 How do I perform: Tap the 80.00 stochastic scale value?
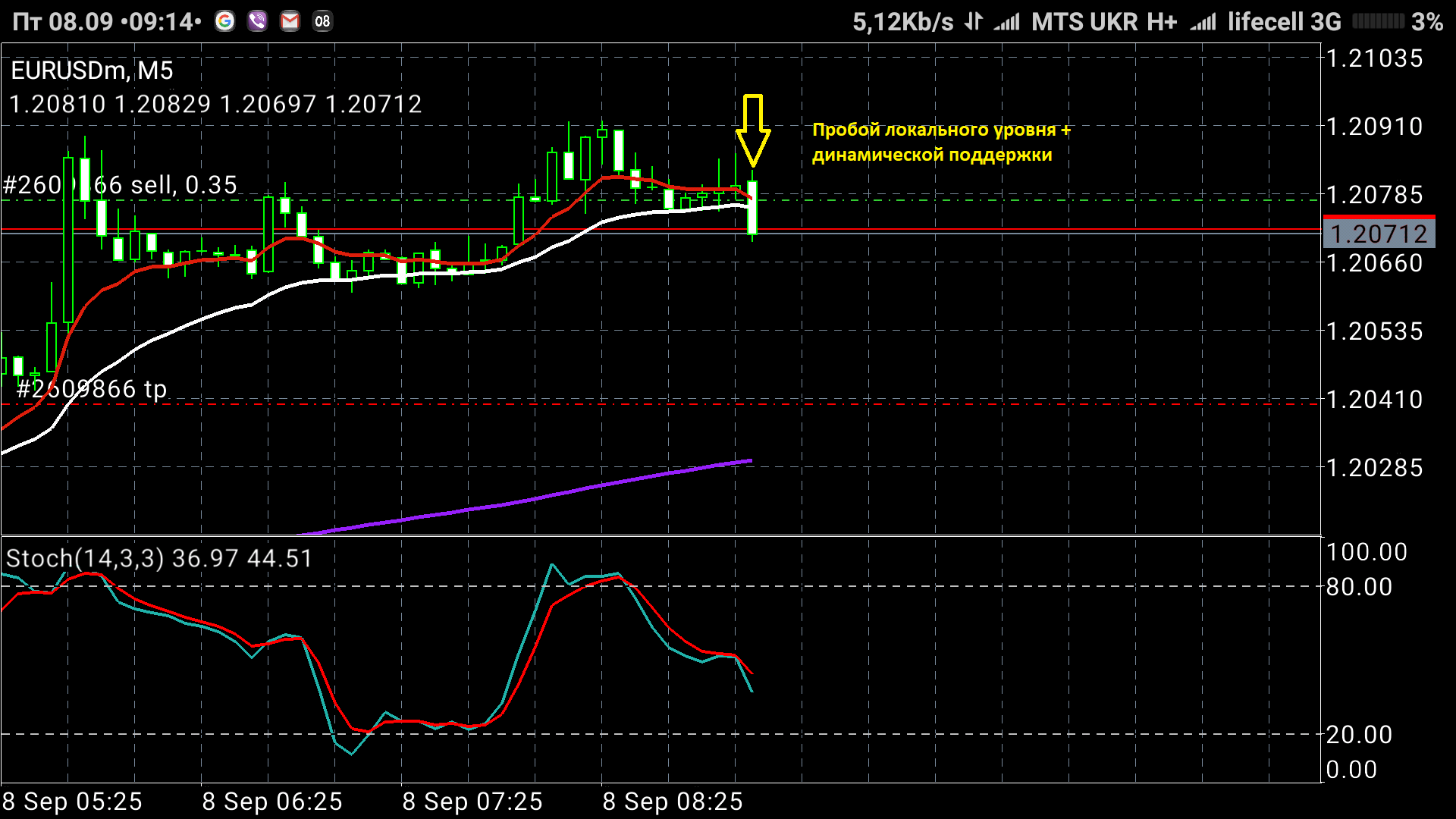pyautogui.click(x=1359, y=587)
